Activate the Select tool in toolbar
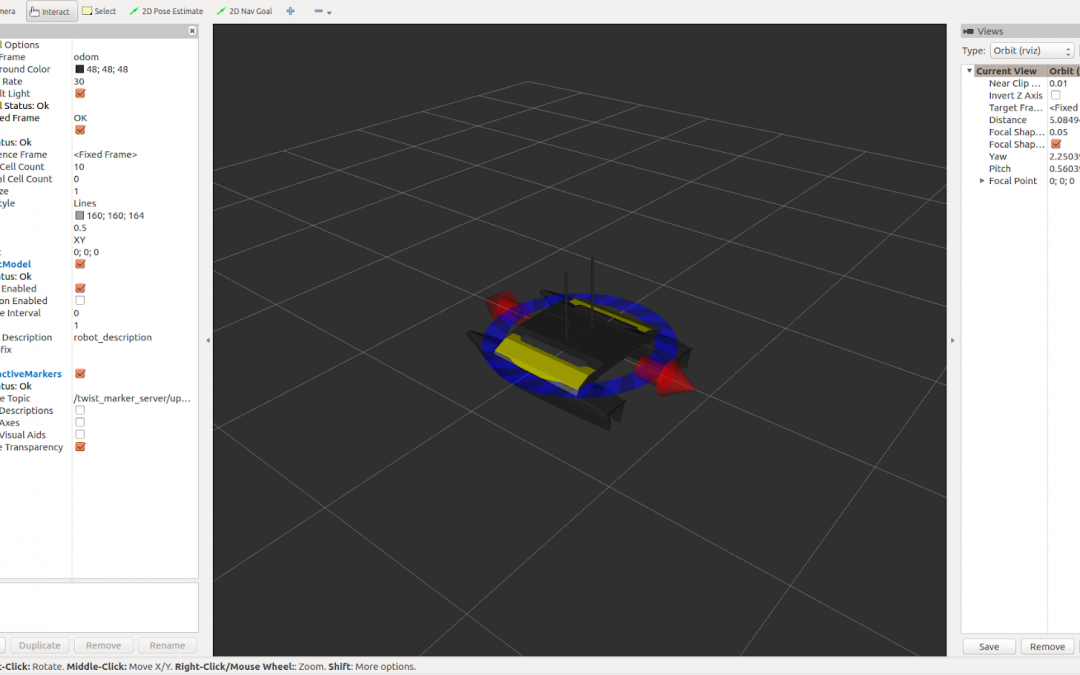The width and height of the screenshot is (1080, 675). pyautogui.click(x=99, y=12)
